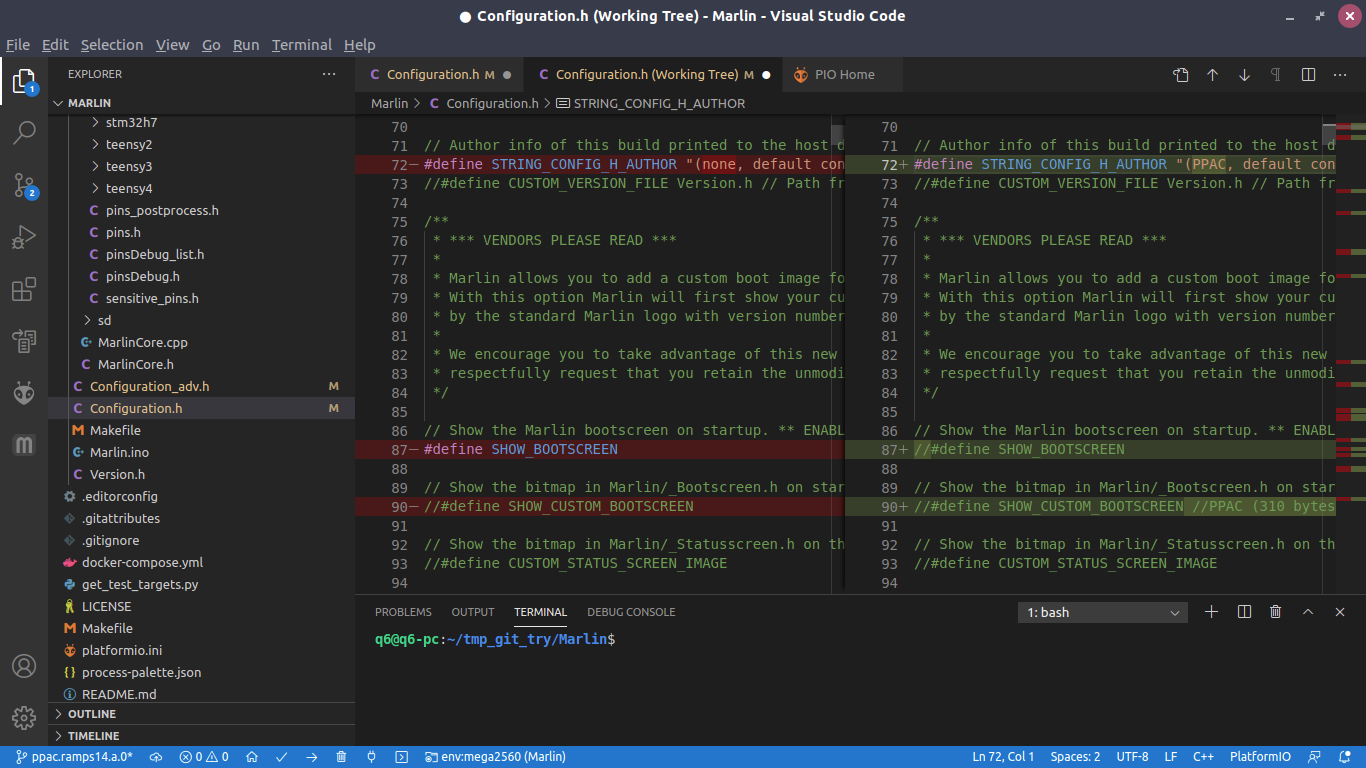Open the PlatformIO alien icon view

coord(24,393)
